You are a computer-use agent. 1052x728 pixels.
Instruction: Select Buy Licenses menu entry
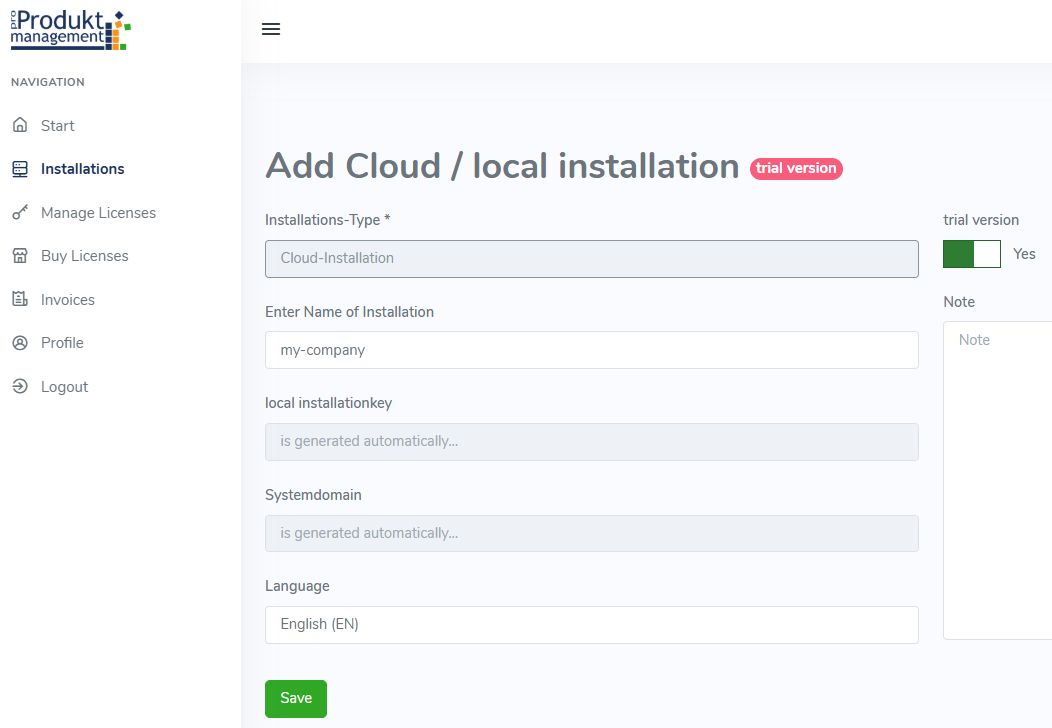85,256
